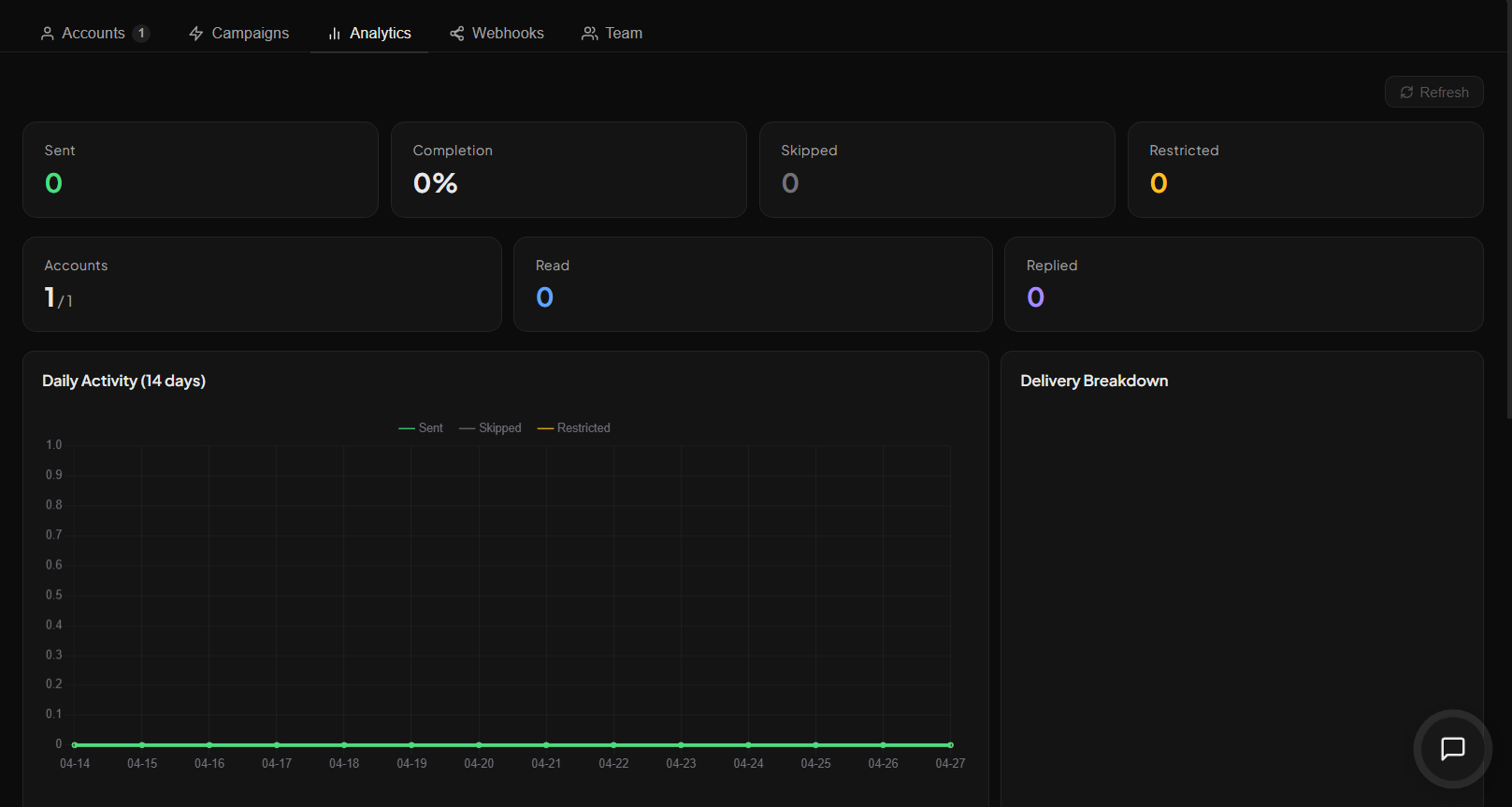Click the Analytics bar chart icon
Image resolution: width=1512 pixels, height=807 pixels.
coord(335,34)
